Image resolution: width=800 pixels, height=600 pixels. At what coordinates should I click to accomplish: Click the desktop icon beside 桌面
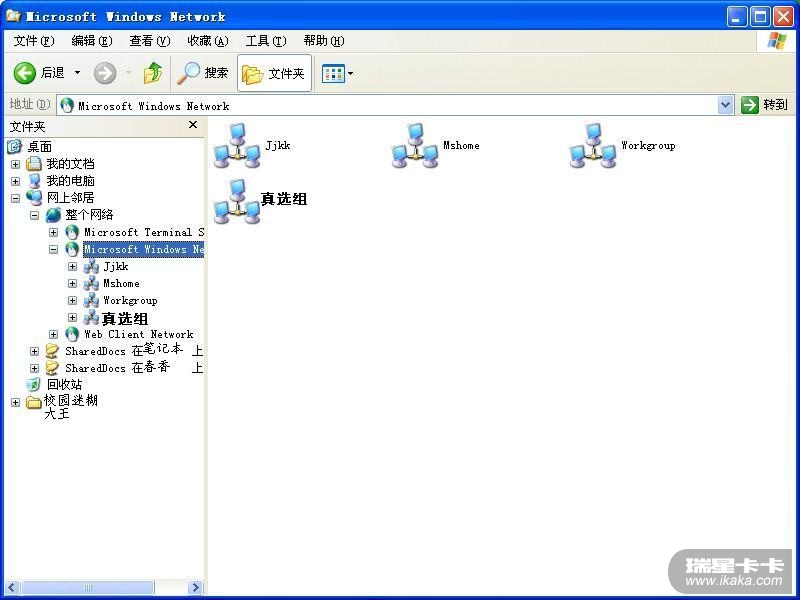pyautogui.click(x=15, y=146)
